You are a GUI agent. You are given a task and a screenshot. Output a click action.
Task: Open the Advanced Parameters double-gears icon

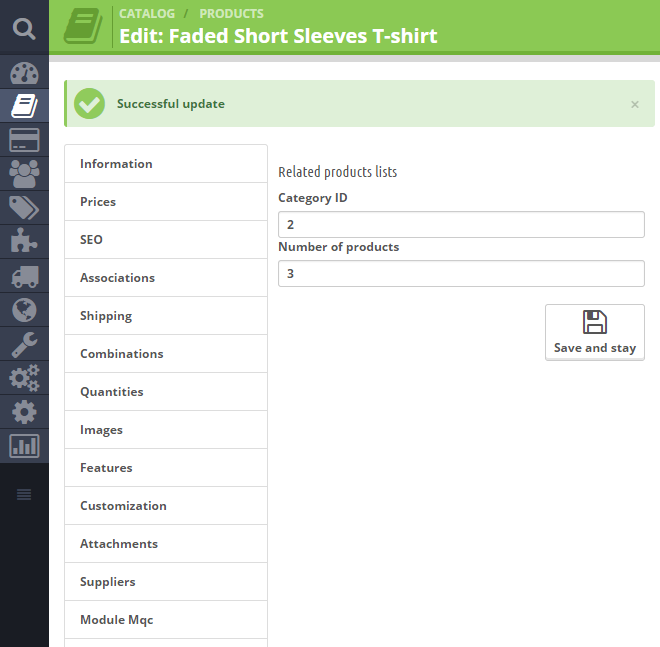[x=24, y=377]
